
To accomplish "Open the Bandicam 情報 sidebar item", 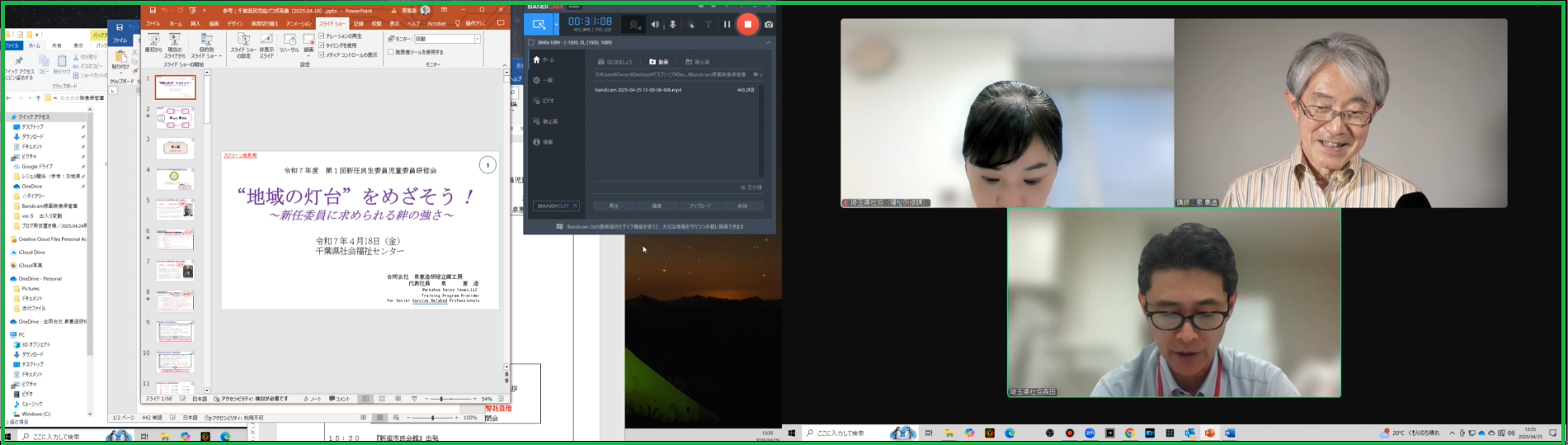I will click(544, 142).
